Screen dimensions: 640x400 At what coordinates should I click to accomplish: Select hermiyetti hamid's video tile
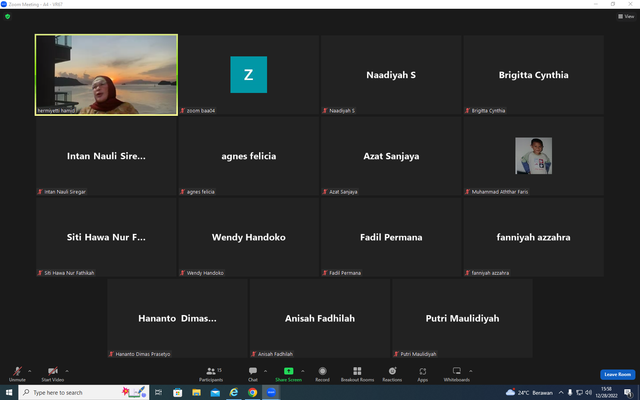click(x=106, y=75)
